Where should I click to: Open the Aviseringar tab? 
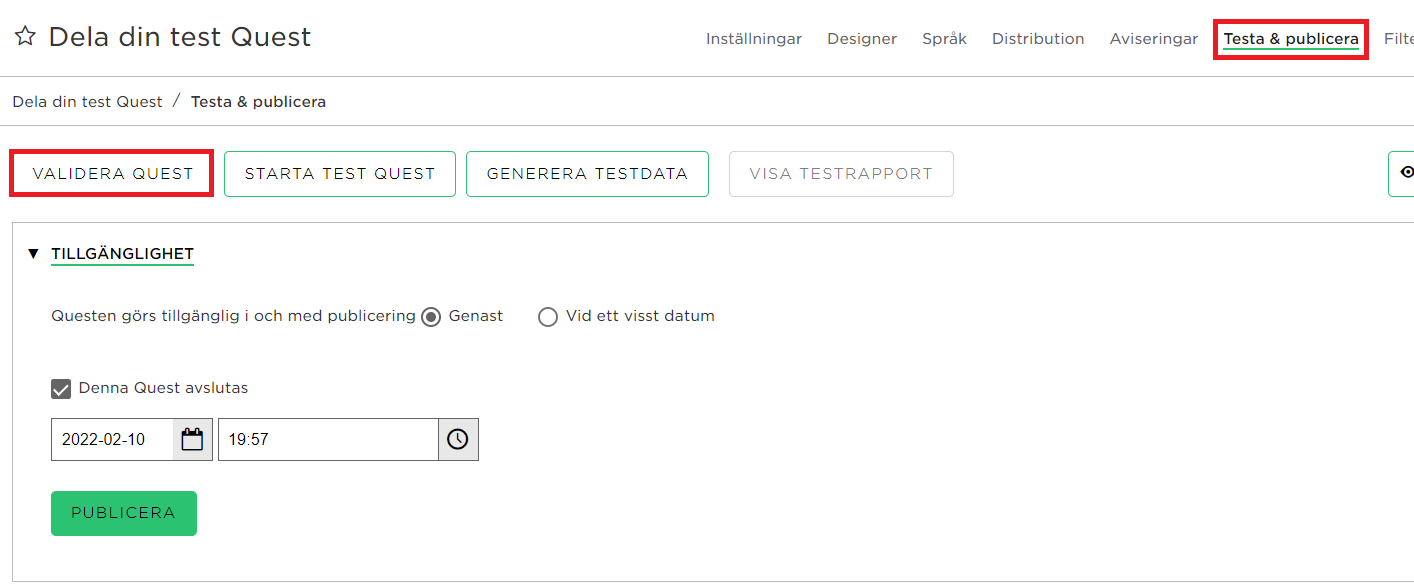click(1154, 39)
